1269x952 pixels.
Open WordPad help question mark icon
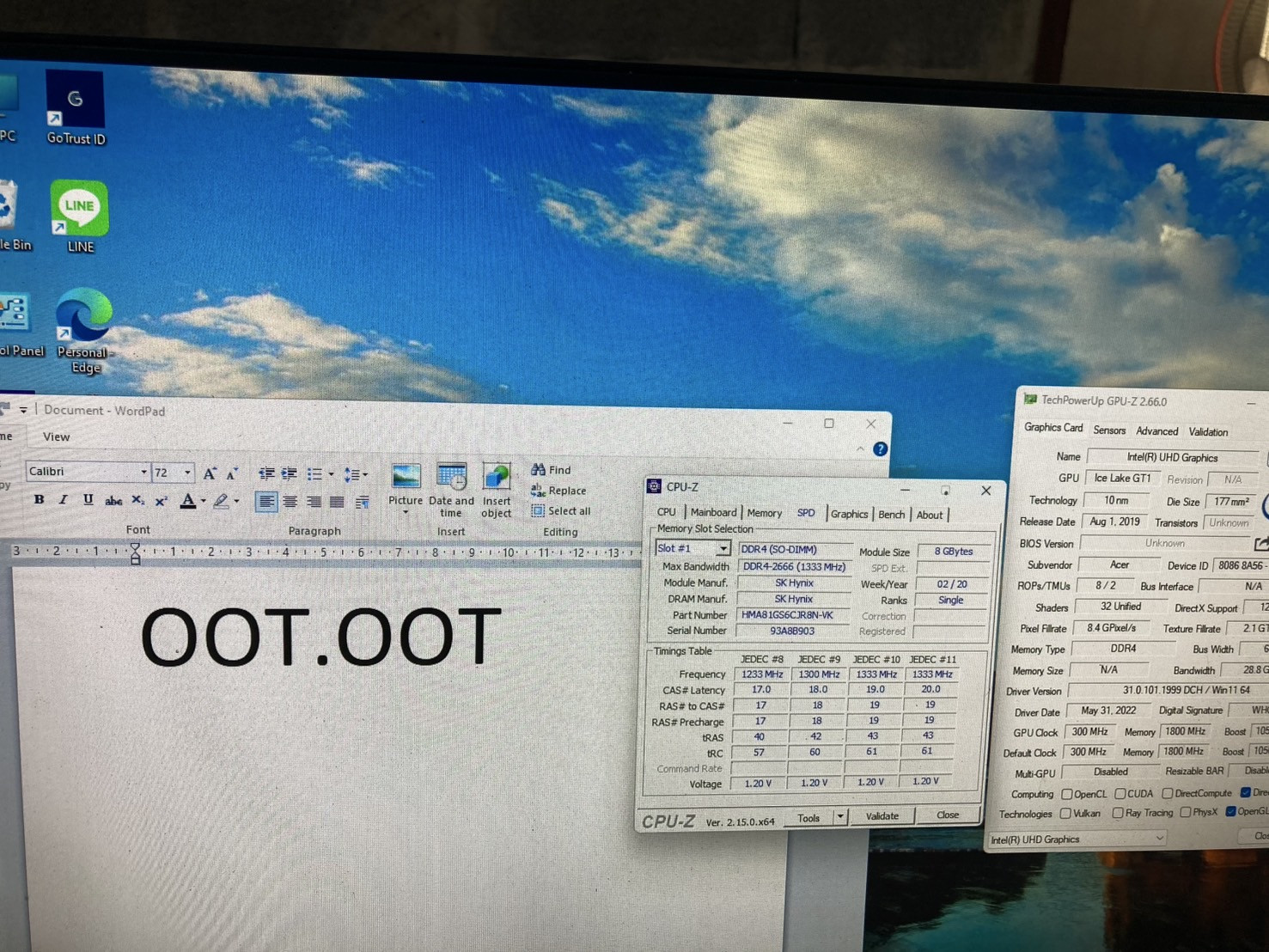point(880,449)
